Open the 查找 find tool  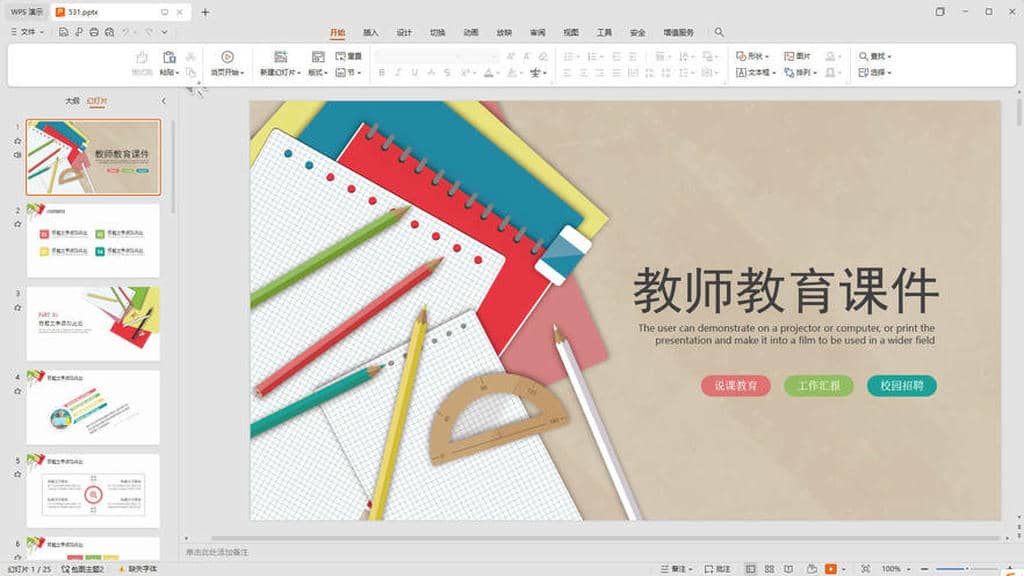pyautogui.click(x=872, y=54)
